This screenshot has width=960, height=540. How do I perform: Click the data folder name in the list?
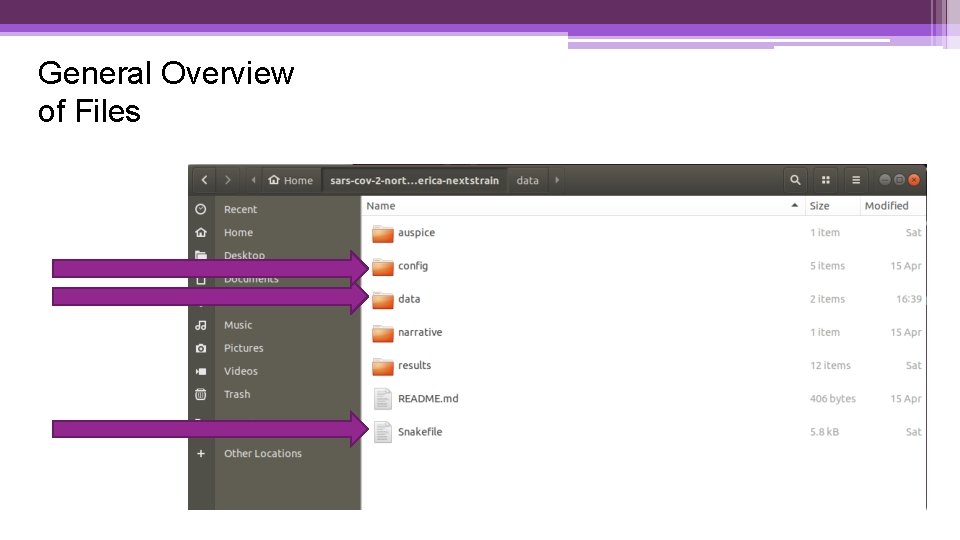tap(409, 299)
